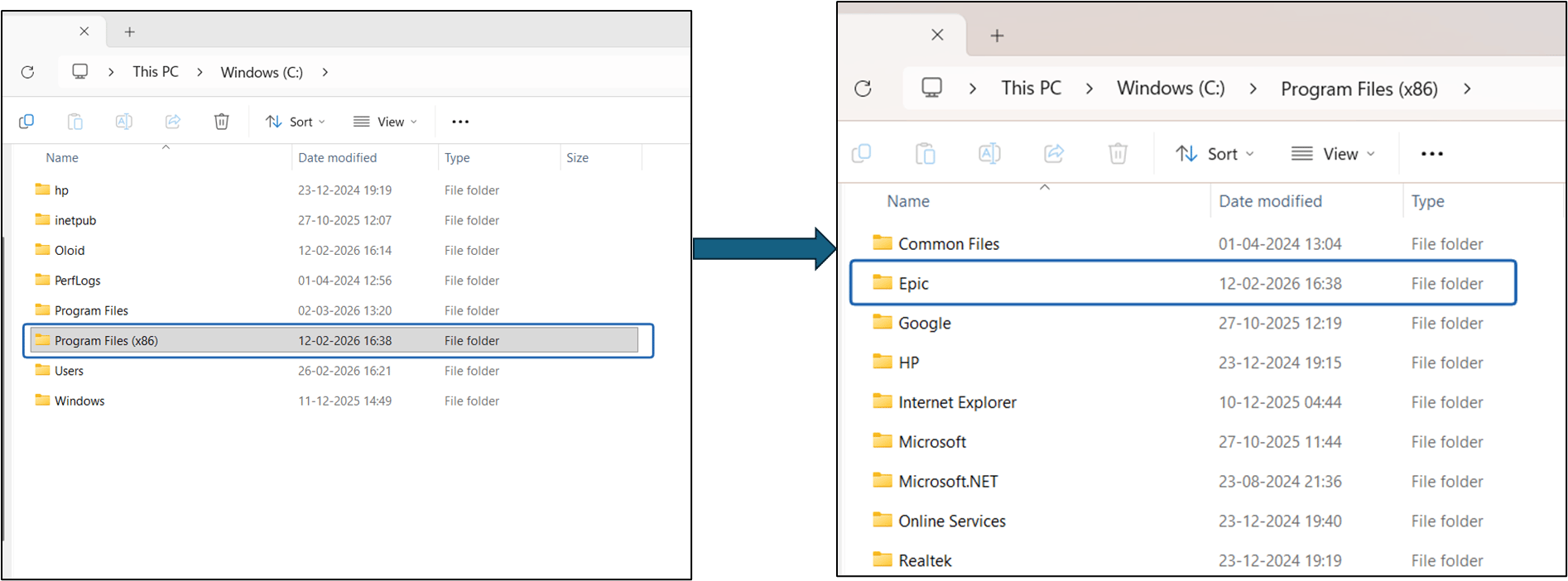
Task: Open the View dropdown in left window
Action: click(385, 122)
